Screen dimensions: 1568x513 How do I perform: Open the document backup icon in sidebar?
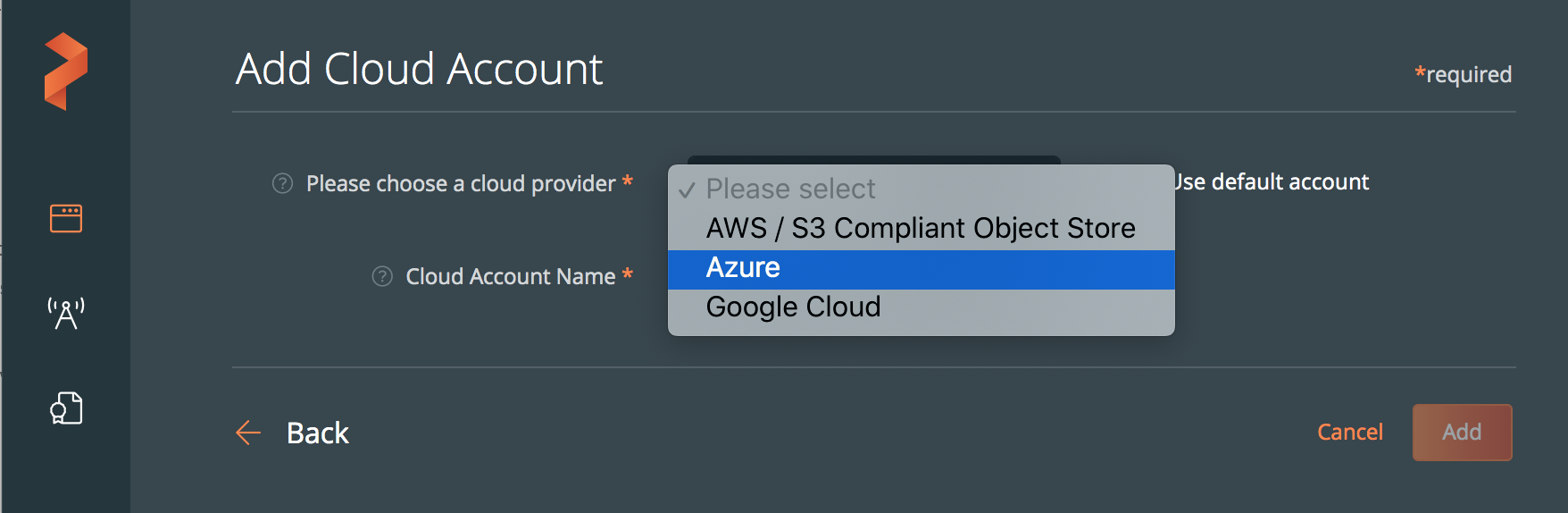click(x=66, y=408)
